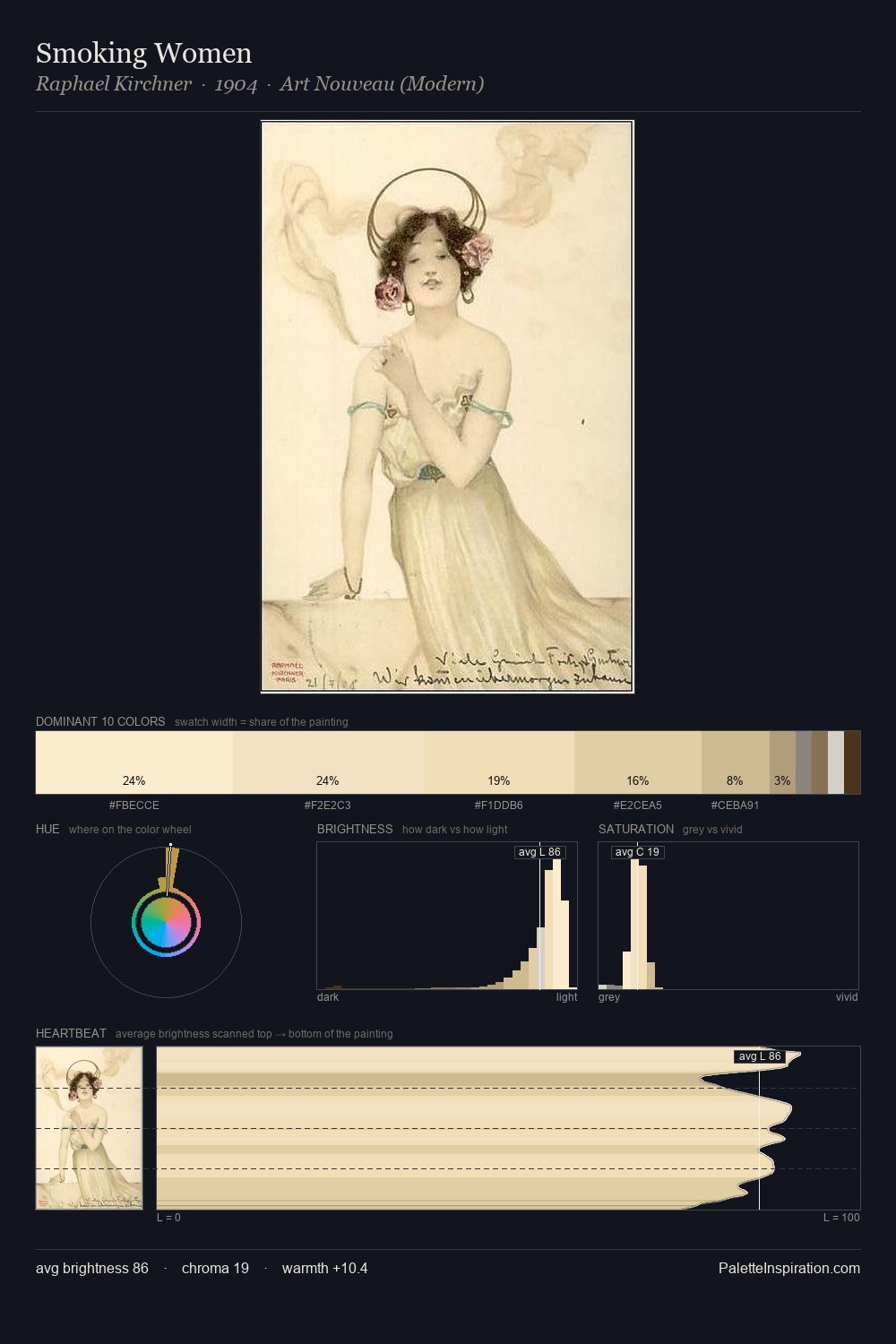Click the avg C 19 saturation label
896x1344 pixels.
click(x=637, y=852)
